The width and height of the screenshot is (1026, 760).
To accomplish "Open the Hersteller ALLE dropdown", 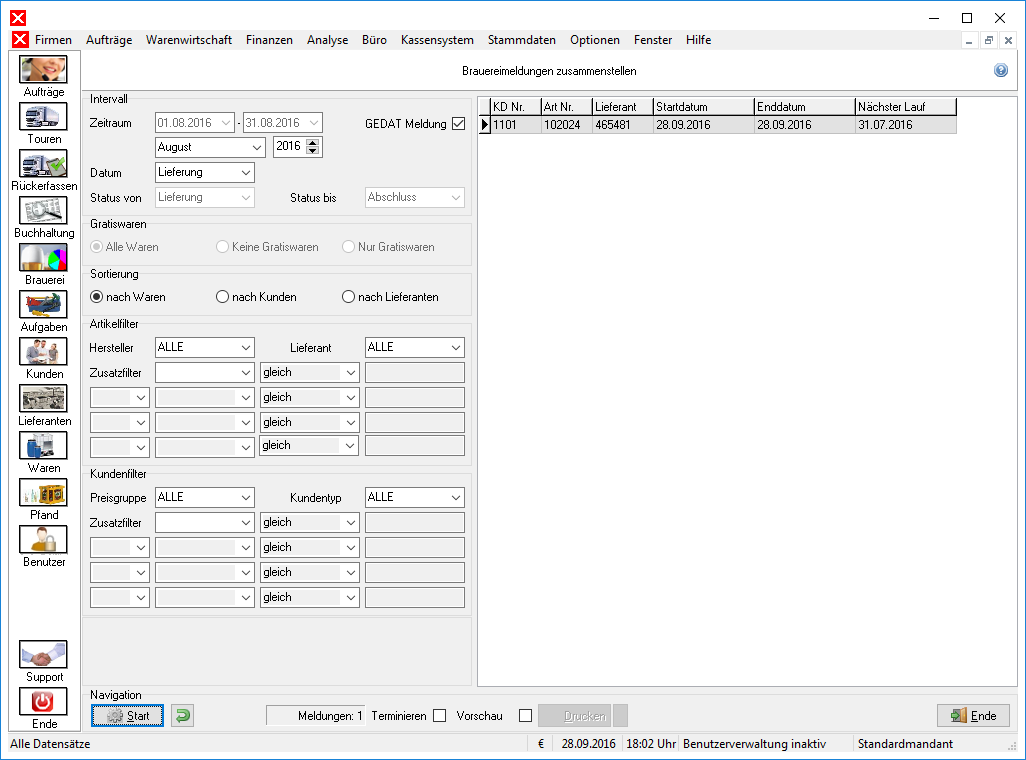I will click(205, 348).
